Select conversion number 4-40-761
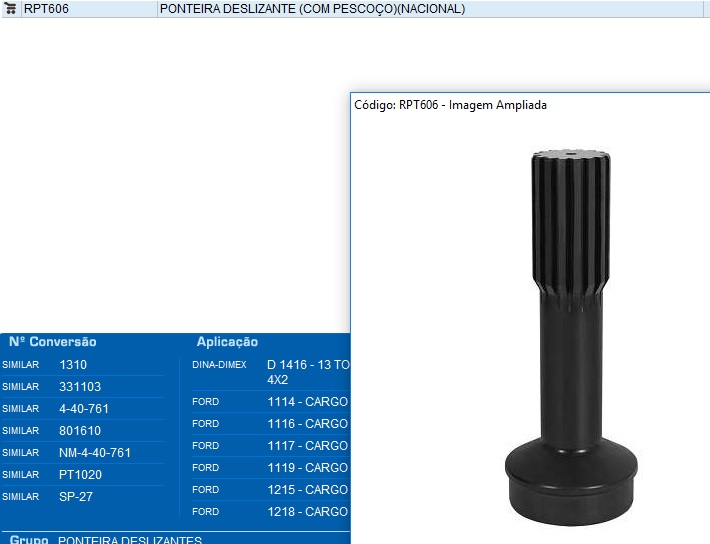 click(84, 409)
